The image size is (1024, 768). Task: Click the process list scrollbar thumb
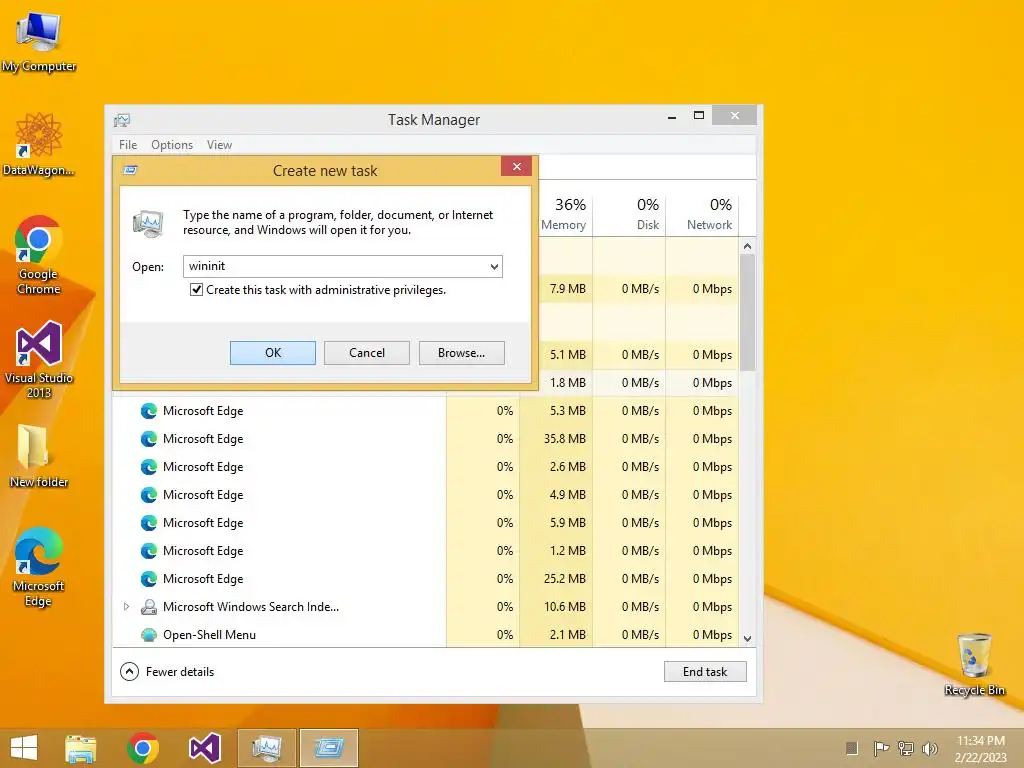coord(748,312)
